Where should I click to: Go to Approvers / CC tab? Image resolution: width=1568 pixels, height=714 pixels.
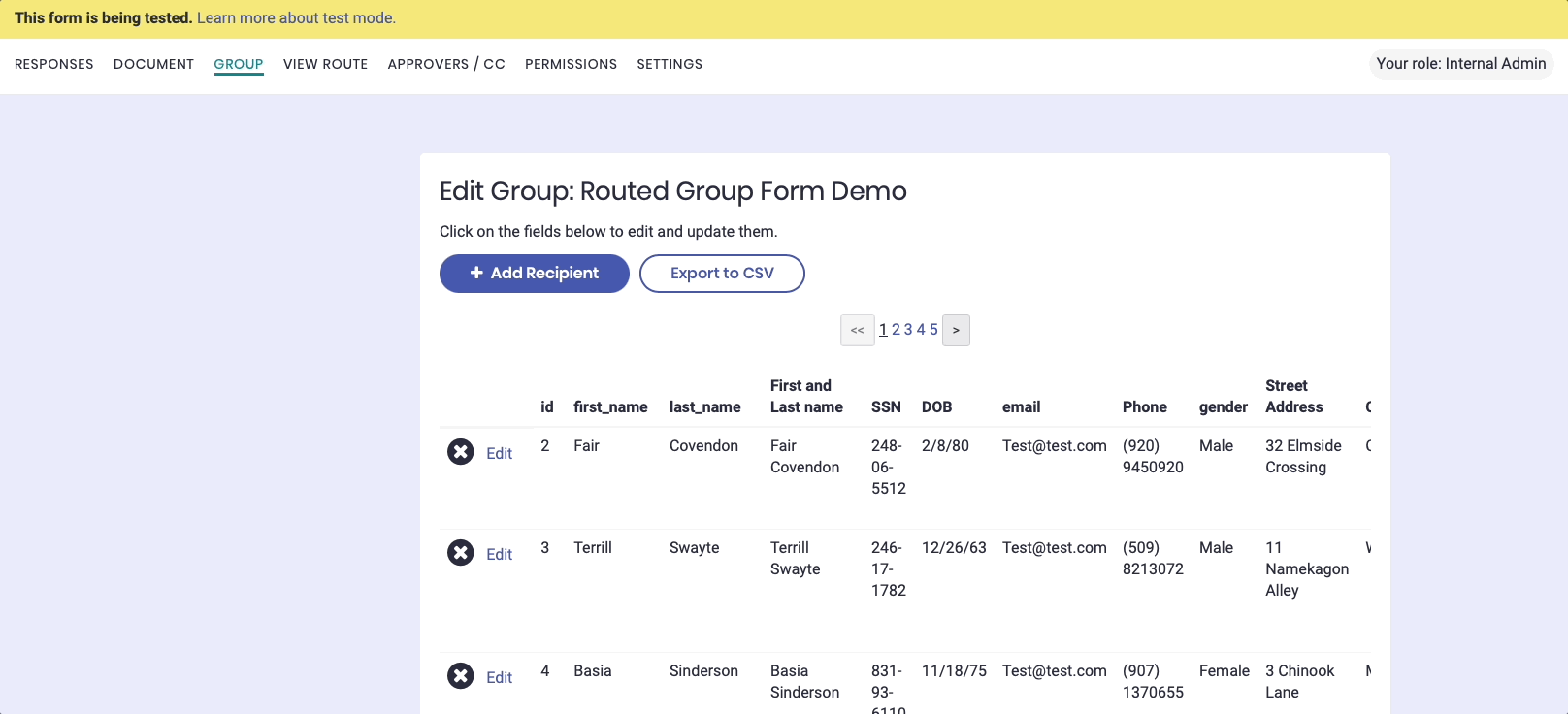446,64
